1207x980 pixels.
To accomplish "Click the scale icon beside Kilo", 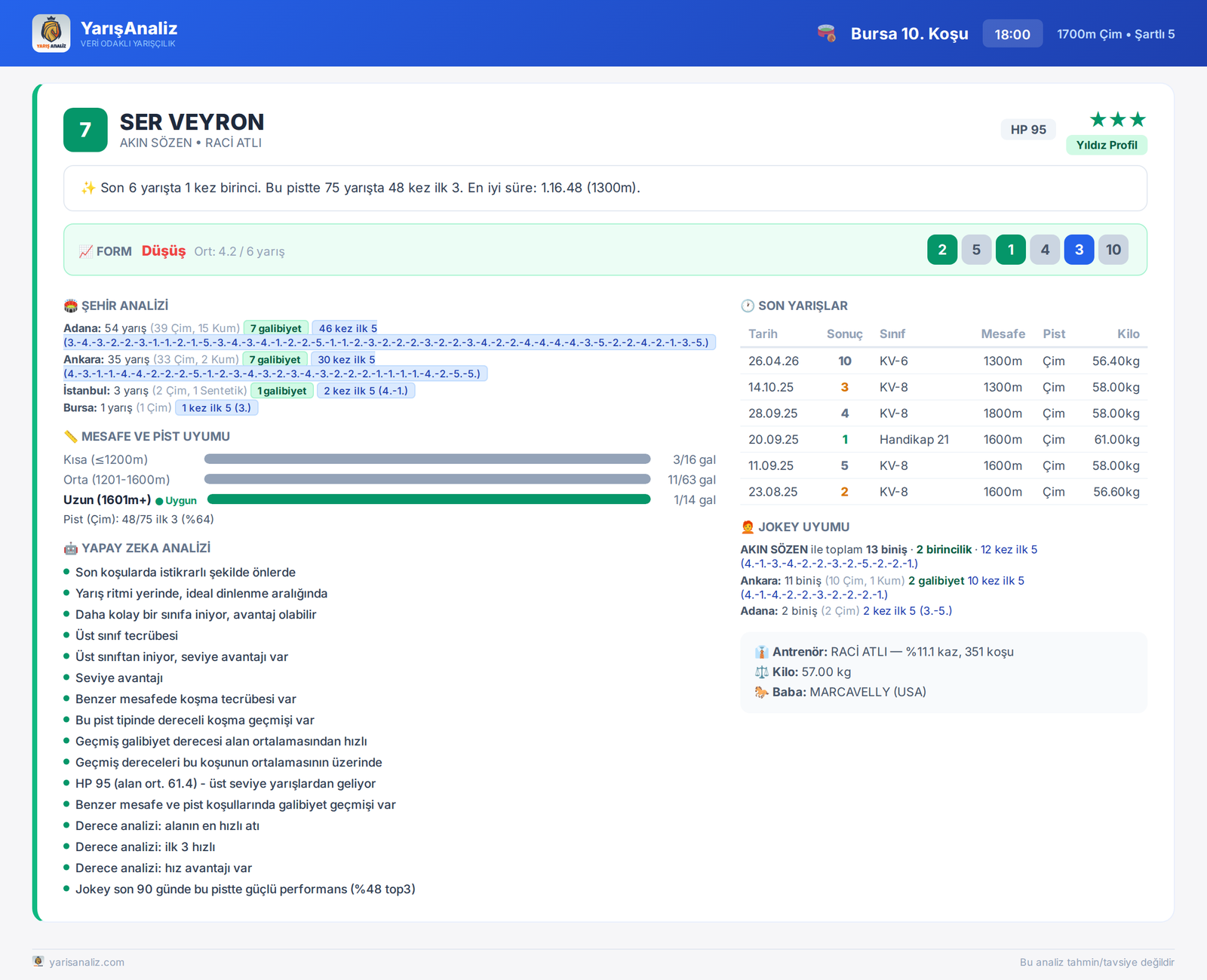I will point(762,671).
